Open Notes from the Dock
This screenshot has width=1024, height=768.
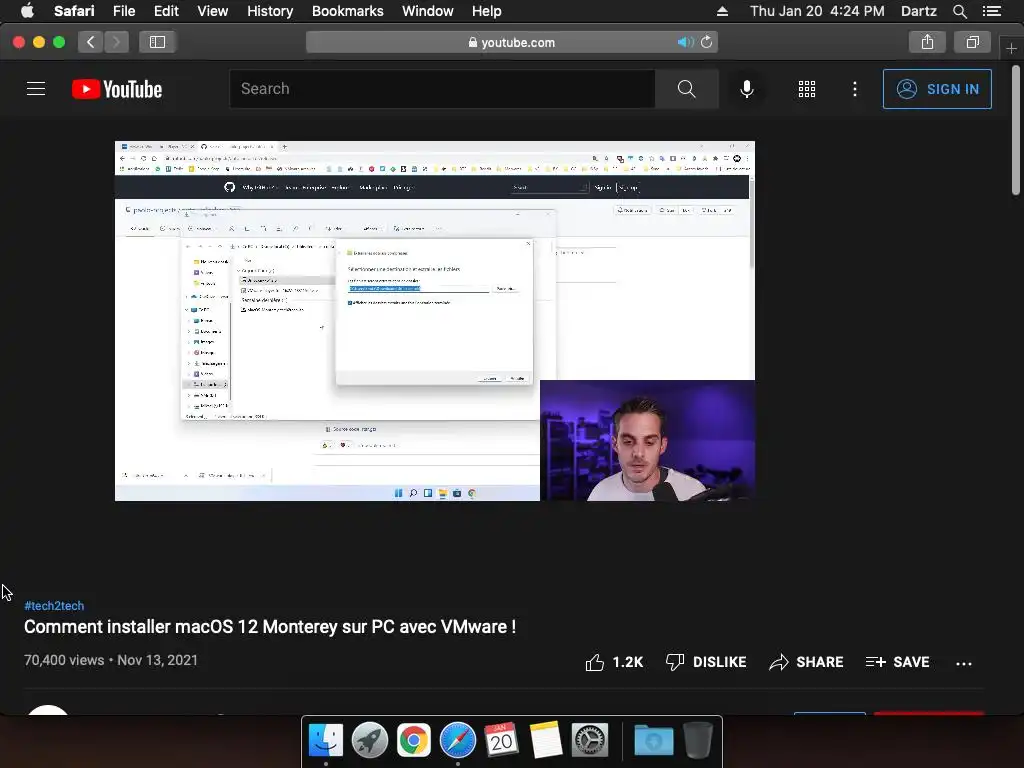[546, 740]
